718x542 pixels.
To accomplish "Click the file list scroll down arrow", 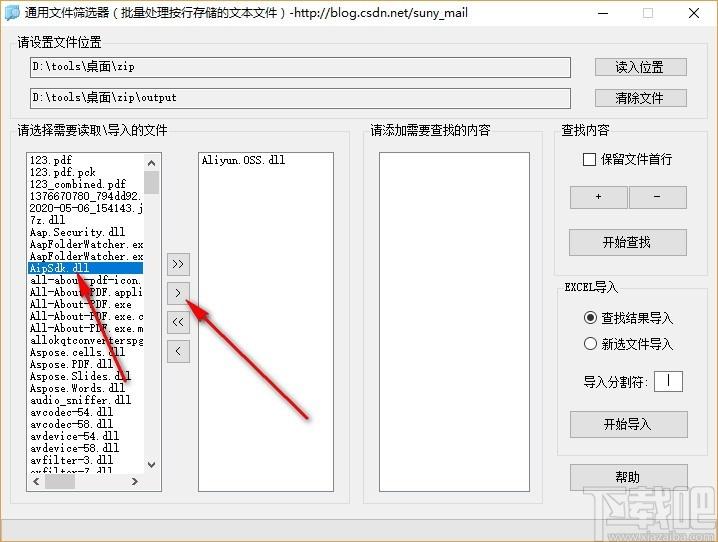I will pos(152,465).
